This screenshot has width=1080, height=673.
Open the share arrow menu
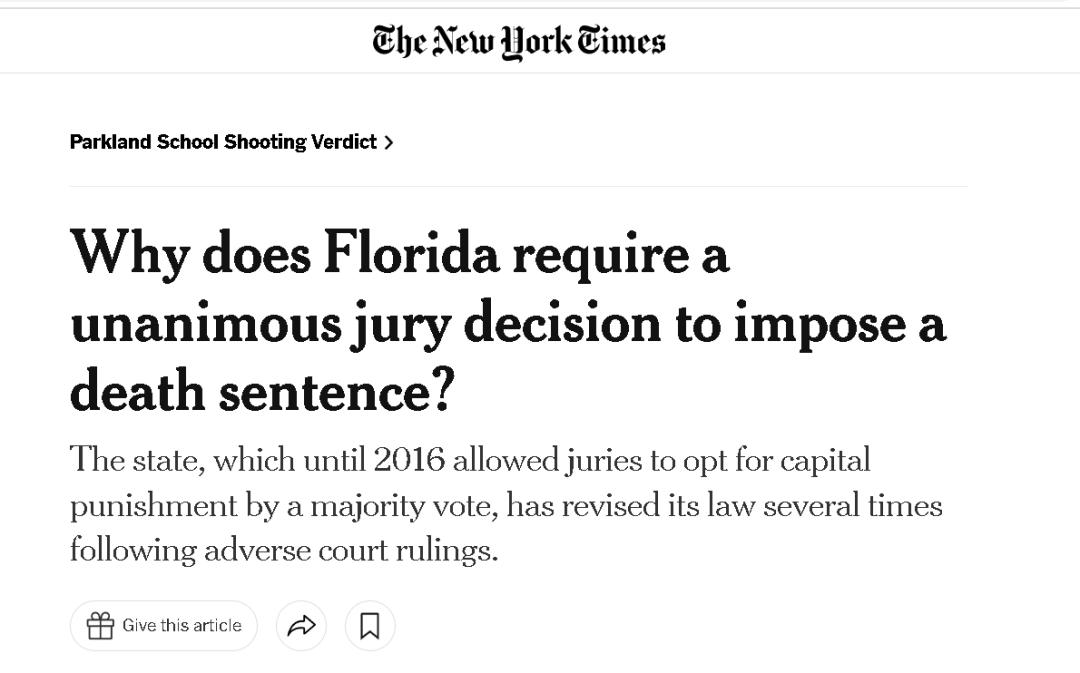(x=301, y=626)
